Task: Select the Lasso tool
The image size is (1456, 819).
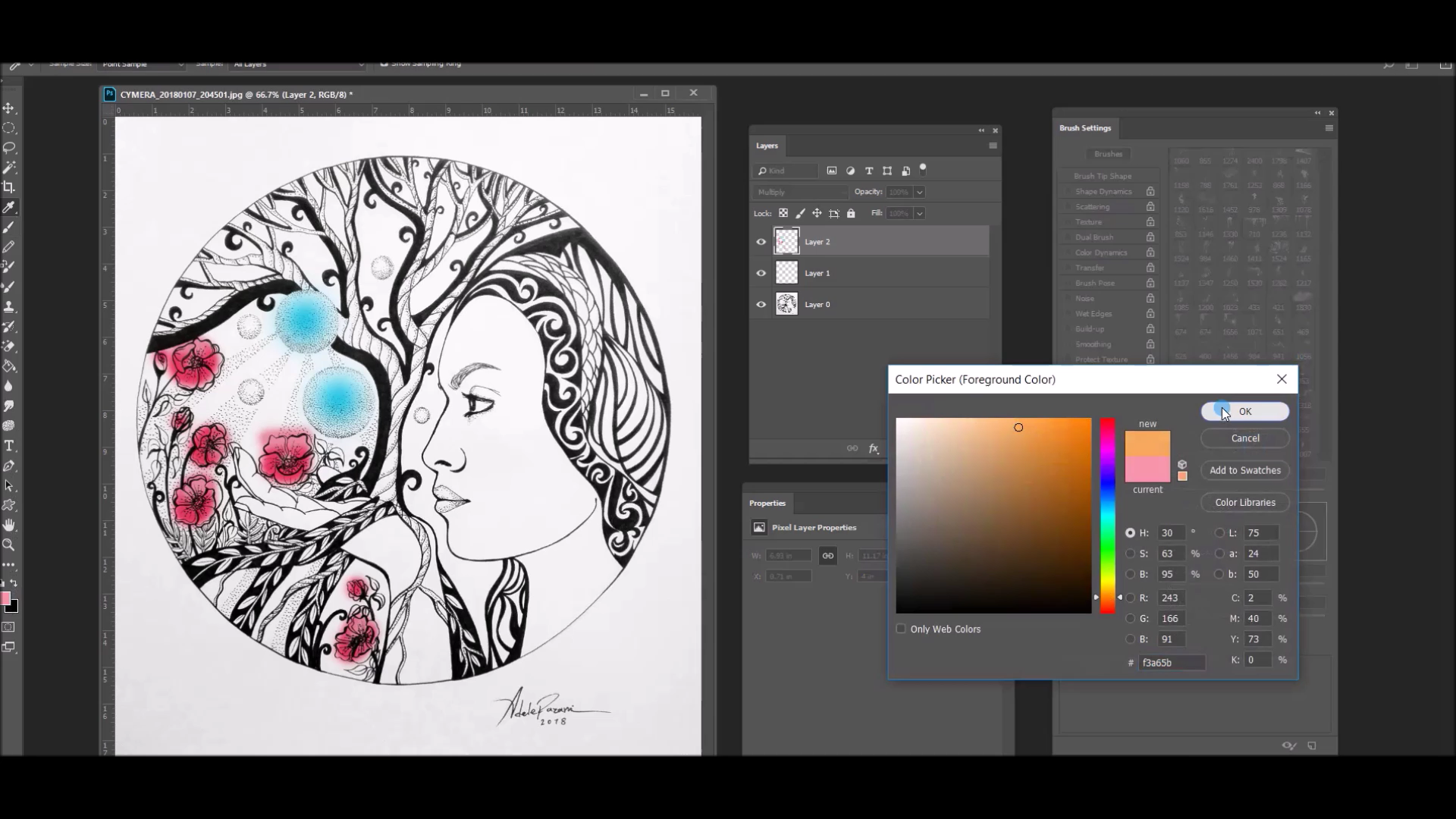Action: click(x=9, y=148)
